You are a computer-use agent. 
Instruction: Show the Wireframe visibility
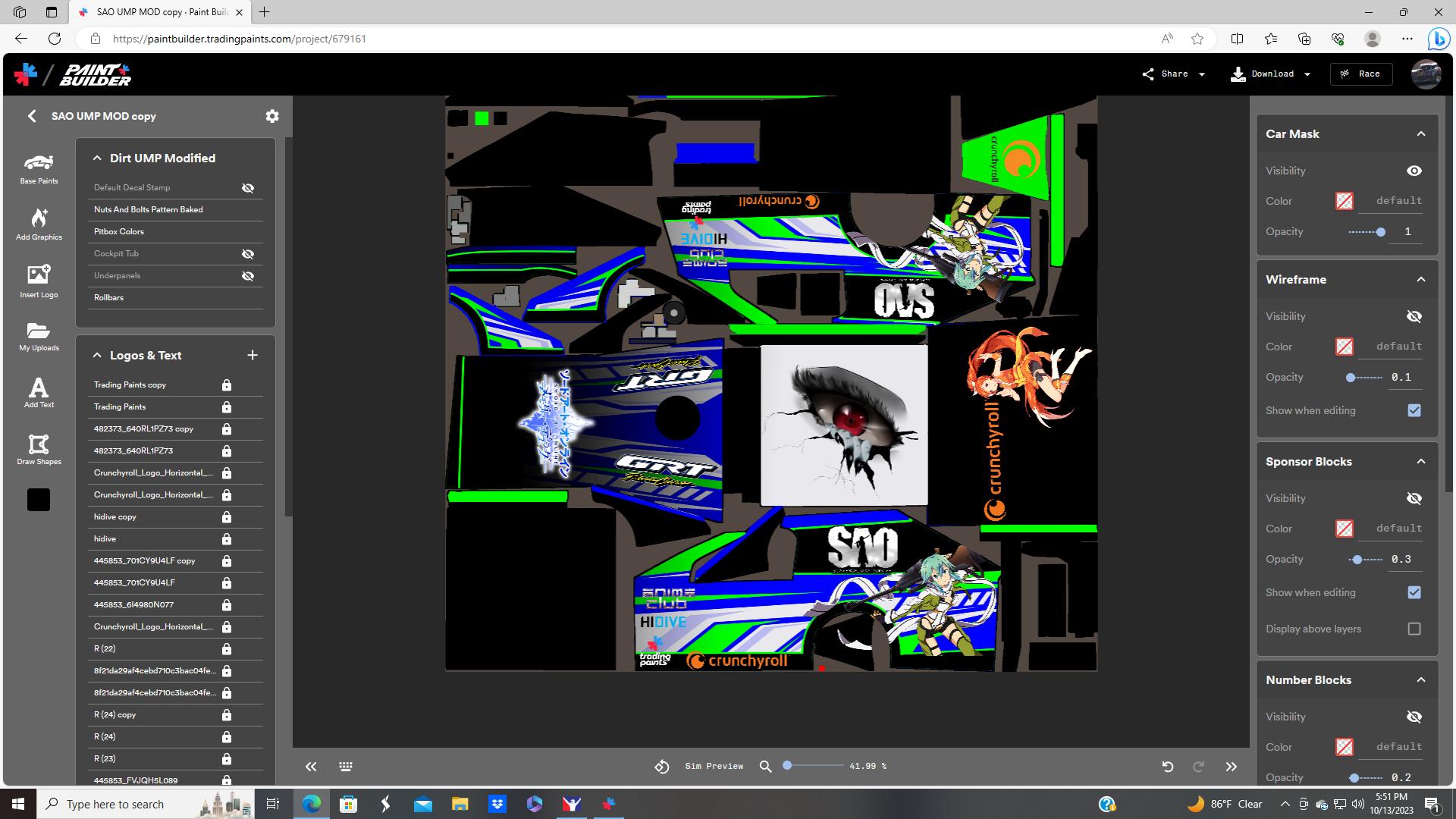[x=1414, y=316]
